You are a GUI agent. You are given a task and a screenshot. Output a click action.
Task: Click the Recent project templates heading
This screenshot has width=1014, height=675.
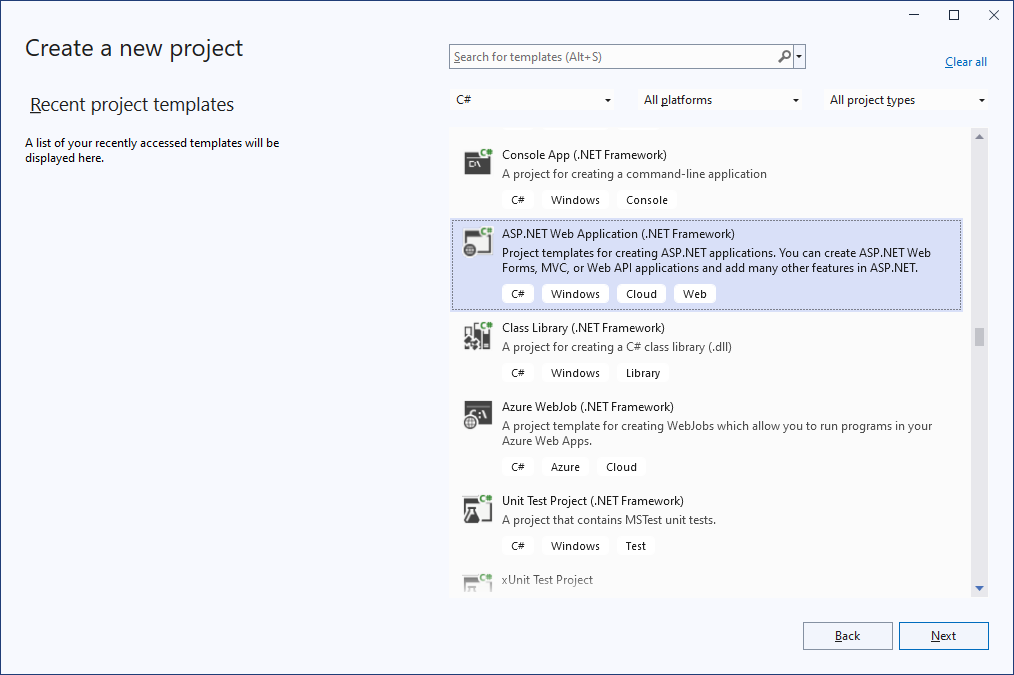[132, 105]
